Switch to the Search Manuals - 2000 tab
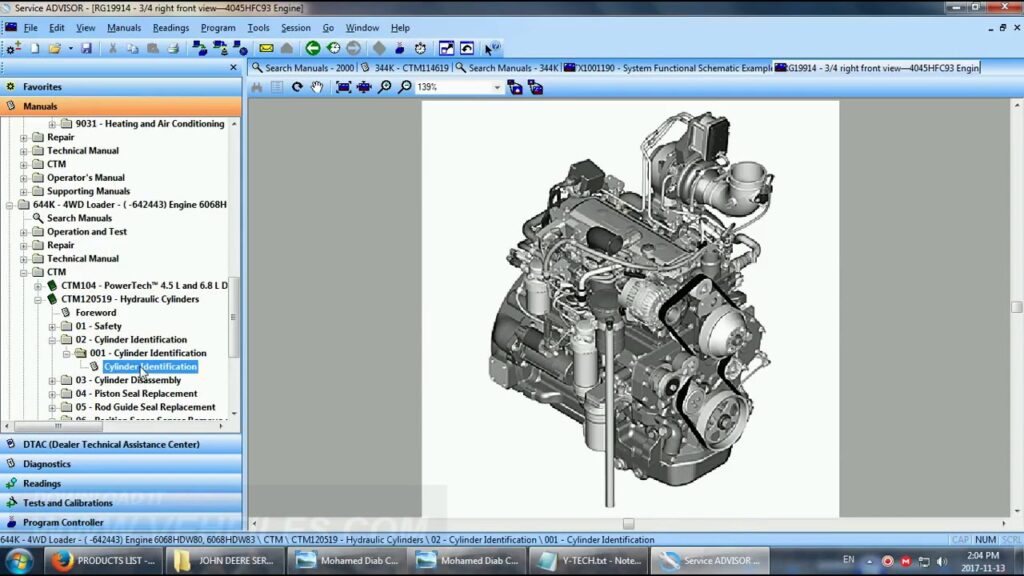This screenshot has width=1024, height=576. point(303,67)
